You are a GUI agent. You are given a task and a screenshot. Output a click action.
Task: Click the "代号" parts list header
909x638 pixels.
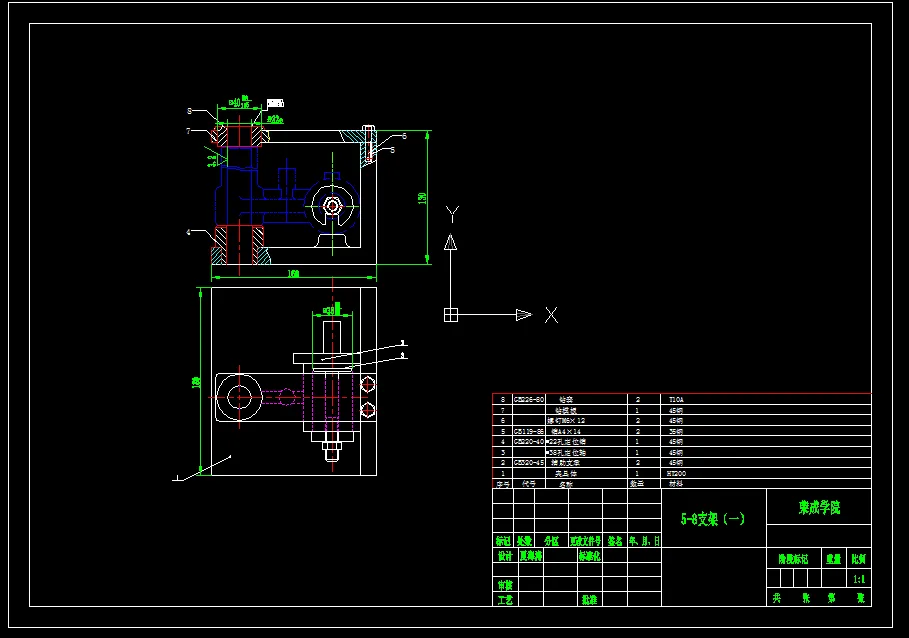pyautogui.click(x=529, y=483)
